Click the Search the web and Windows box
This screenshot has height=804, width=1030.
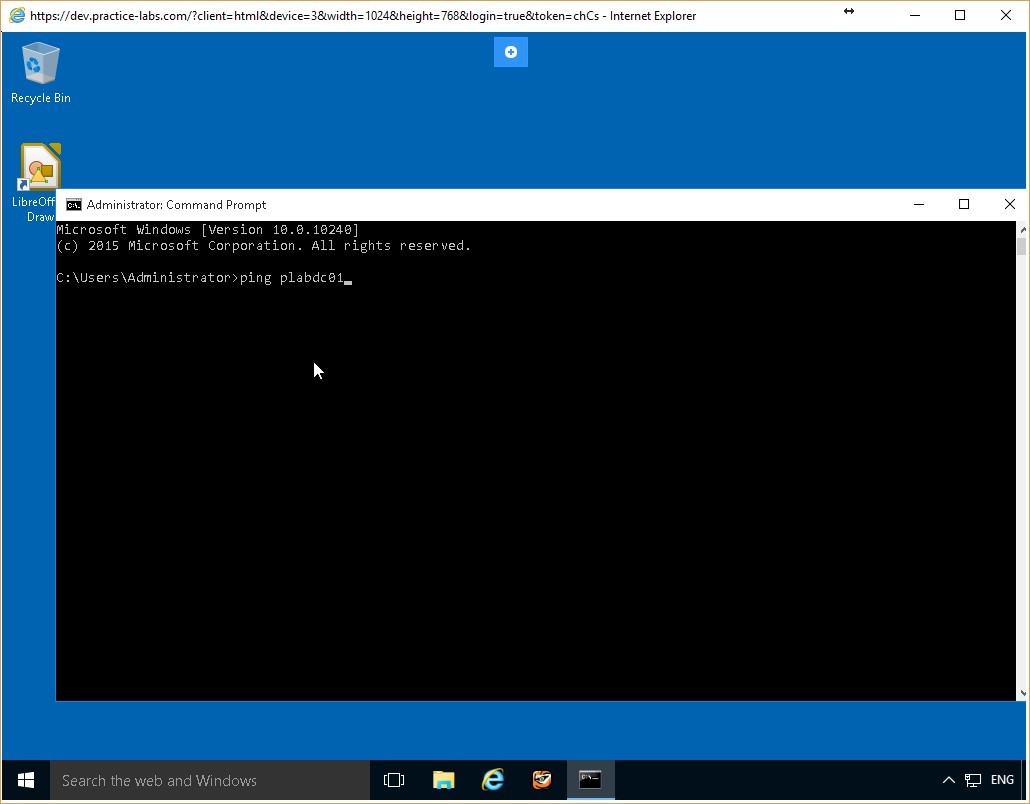coord(200,780)
